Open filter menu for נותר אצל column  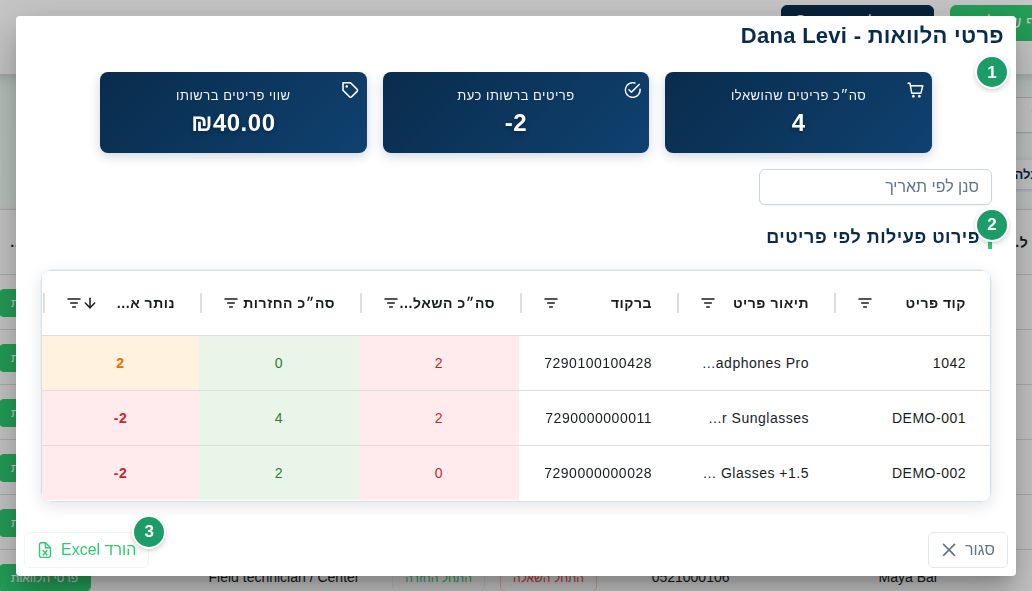[x=74, y=303]
